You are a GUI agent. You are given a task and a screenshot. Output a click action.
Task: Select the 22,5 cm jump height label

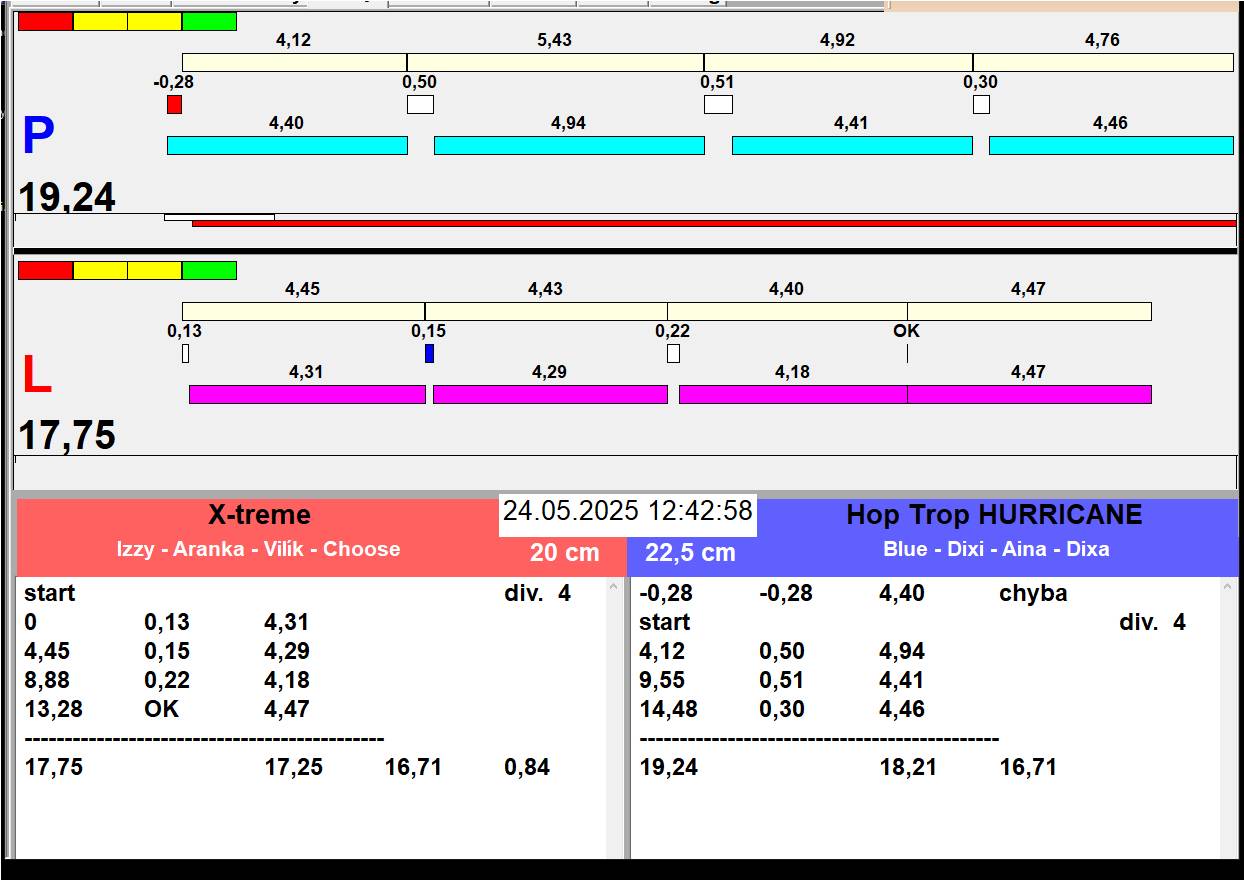coord(690,553)
